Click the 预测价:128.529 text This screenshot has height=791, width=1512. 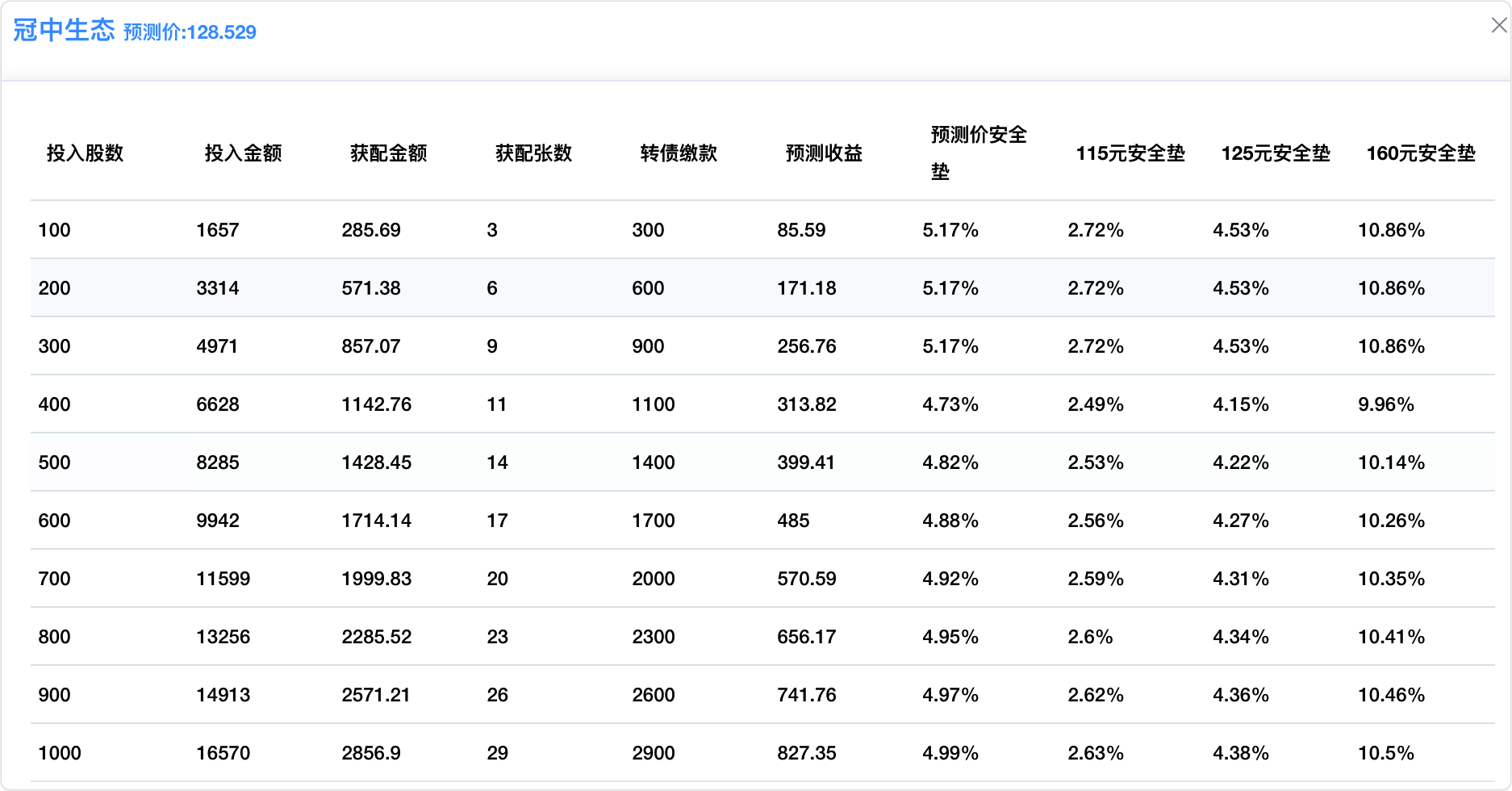tap(190, 32)
